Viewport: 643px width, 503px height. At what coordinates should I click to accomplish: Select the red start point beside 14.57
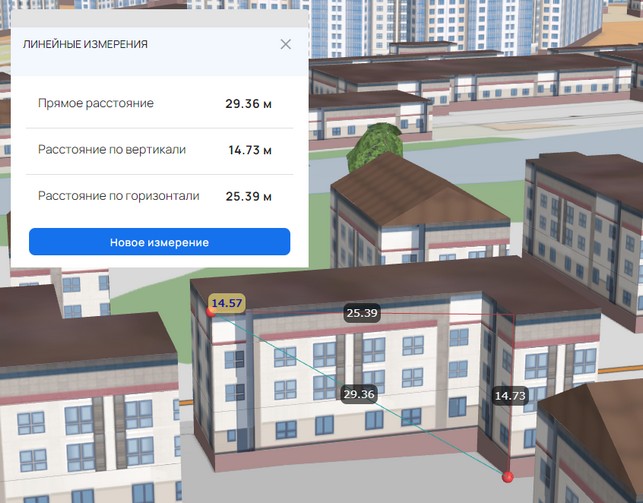210,312
